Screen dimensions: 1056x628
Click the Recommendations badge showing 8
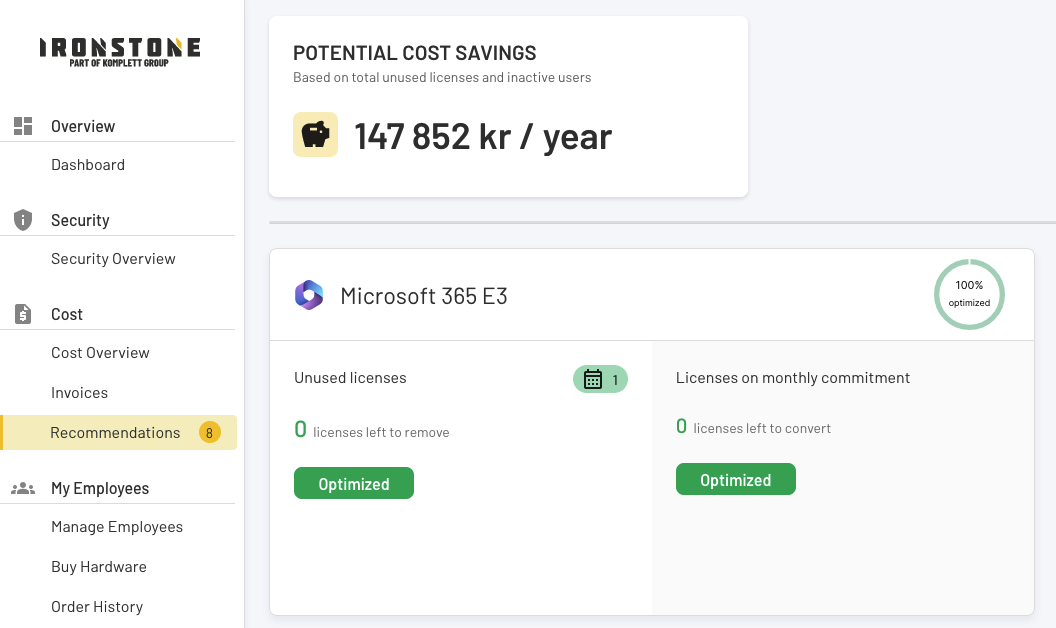209,433
